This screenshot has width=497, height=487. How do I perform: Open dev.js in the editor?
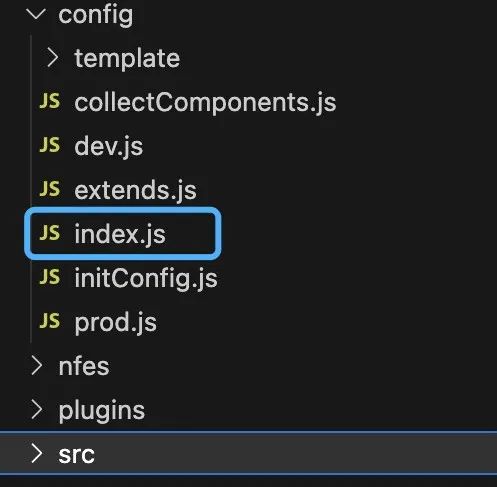[109, 146]
